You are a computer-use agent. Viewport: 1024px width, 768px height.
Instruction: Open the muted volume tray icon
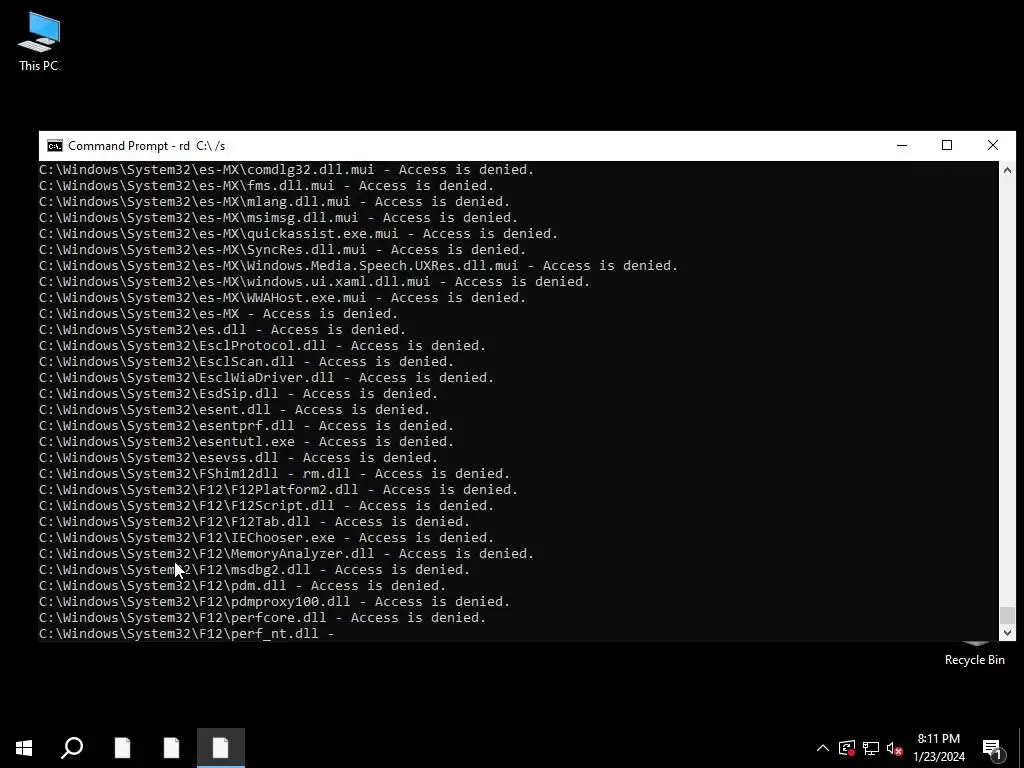pyautogui.click(x=895, y=748)
